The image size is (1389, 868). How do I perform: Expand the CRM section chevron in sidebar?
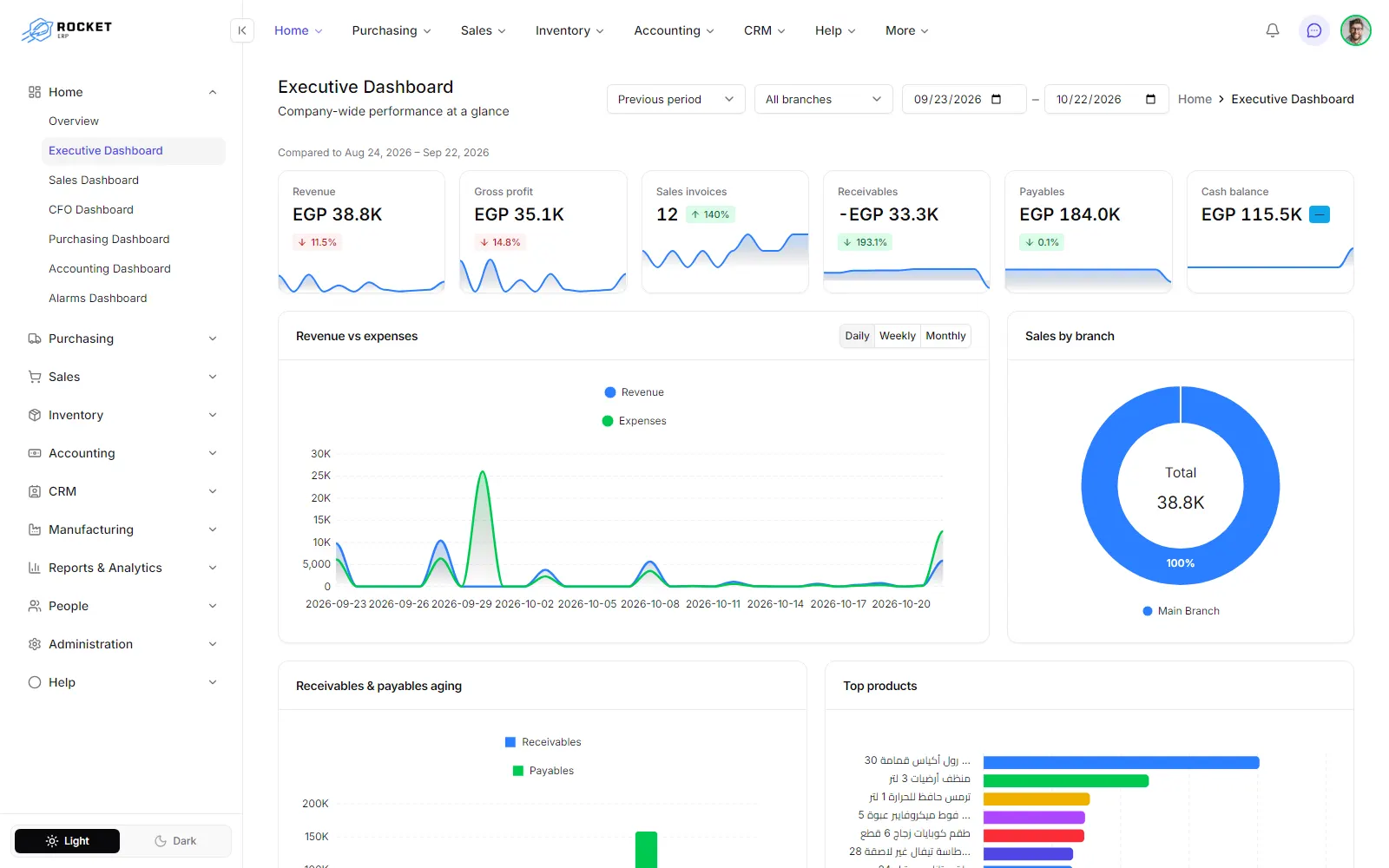coord(213,491)
